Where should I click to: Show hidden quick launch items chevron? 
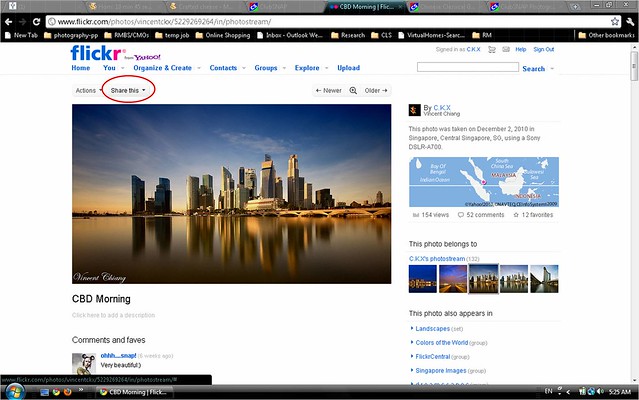coord(81,390)
